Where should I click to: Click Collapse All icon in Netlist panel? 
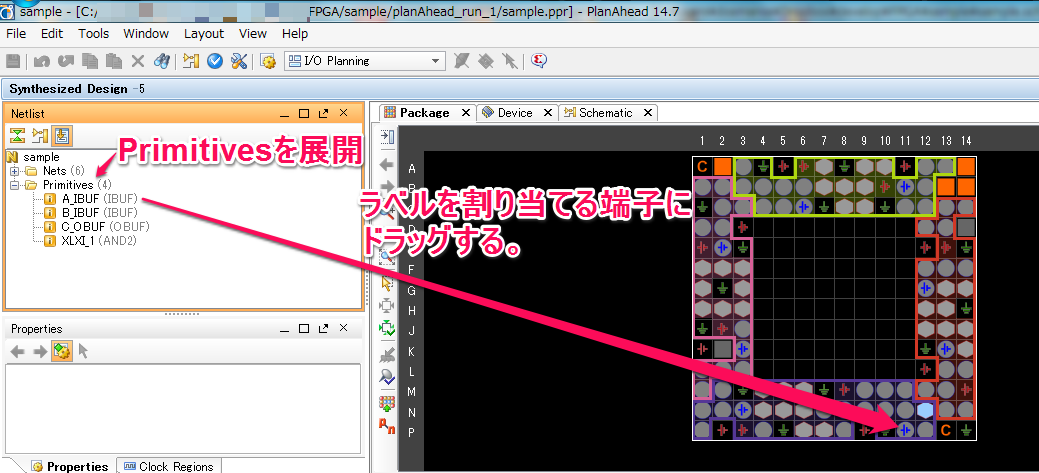tap(17, 136)
